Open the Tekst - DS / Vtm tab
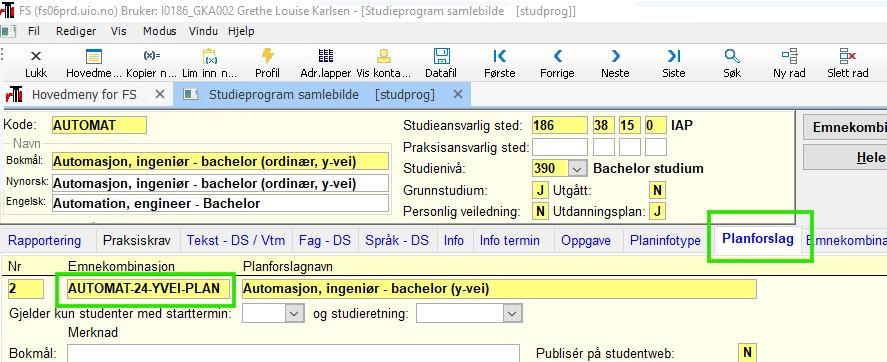Image resolution: width=887 pixels, height=362 pixels. 236,241
